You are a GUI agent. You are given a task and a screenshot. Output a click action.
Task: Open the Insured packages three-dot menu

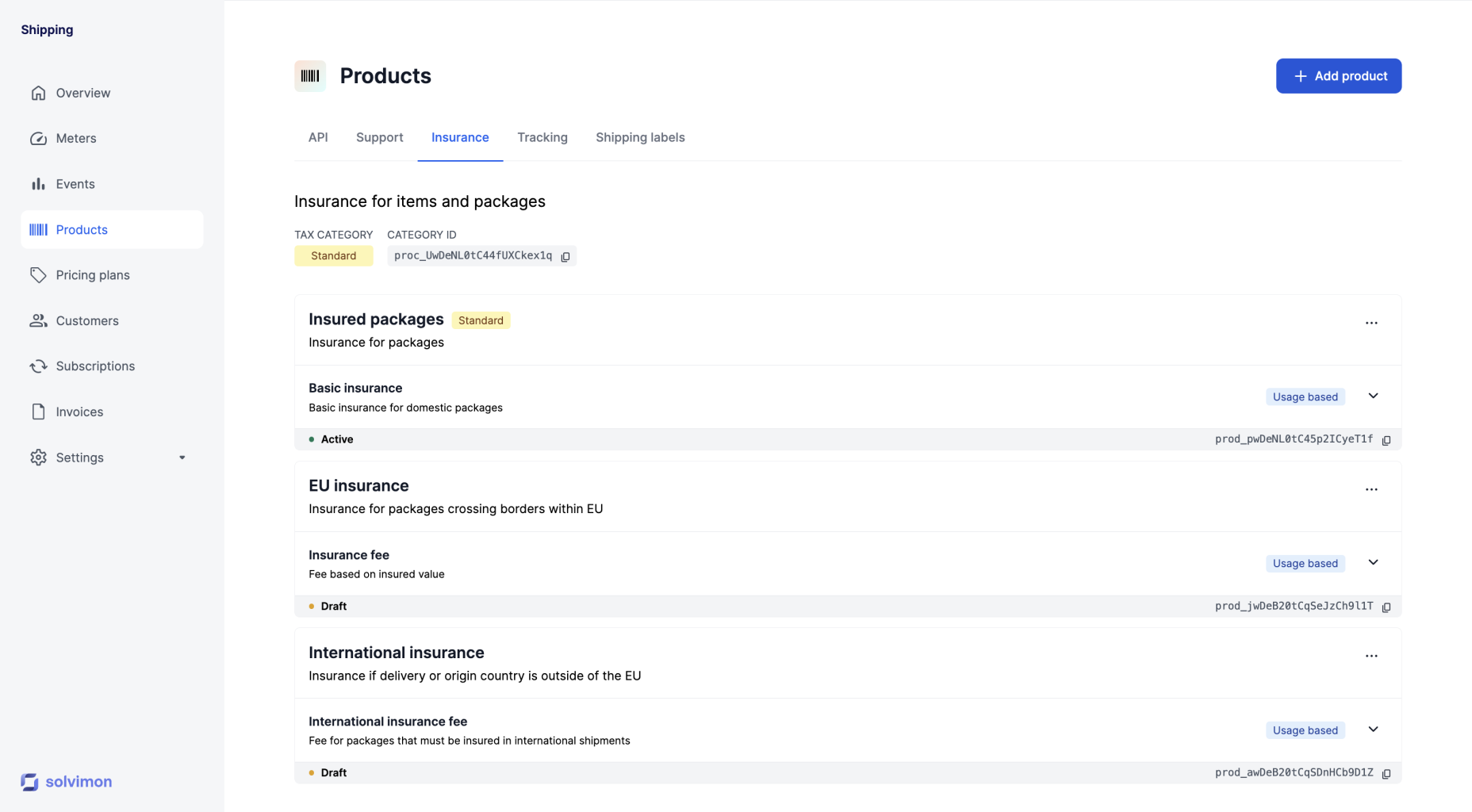tap(1371, 323)
